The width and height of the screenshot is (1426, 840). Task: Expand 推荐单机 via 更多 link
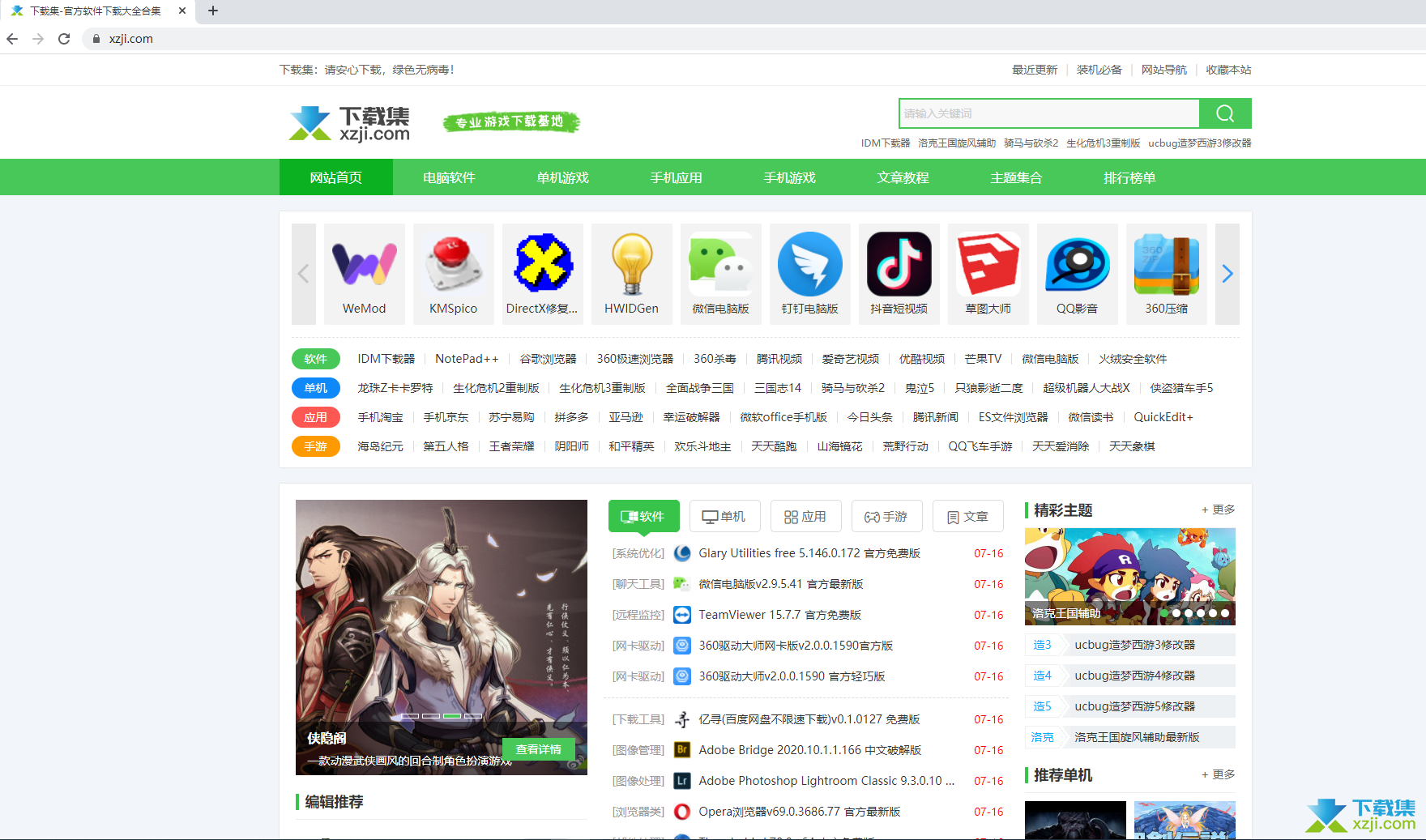click(x=1219, y=774)
